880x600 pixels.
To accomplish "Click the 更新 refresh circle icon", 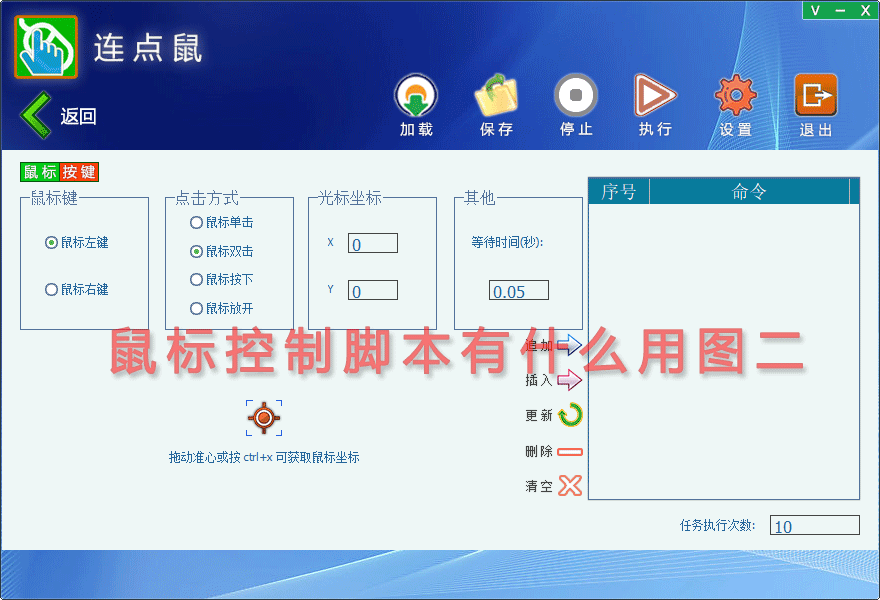I will pos(570,415).
